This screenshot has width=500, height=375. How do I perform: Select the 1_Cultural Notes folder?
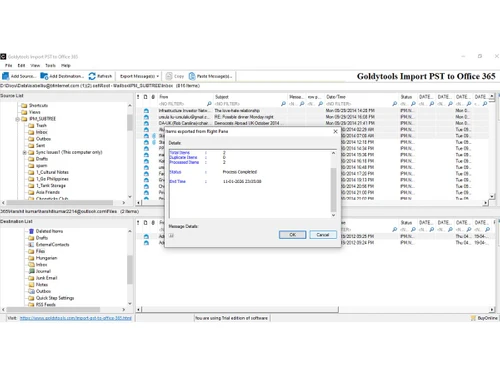click(x=52, y=172)
